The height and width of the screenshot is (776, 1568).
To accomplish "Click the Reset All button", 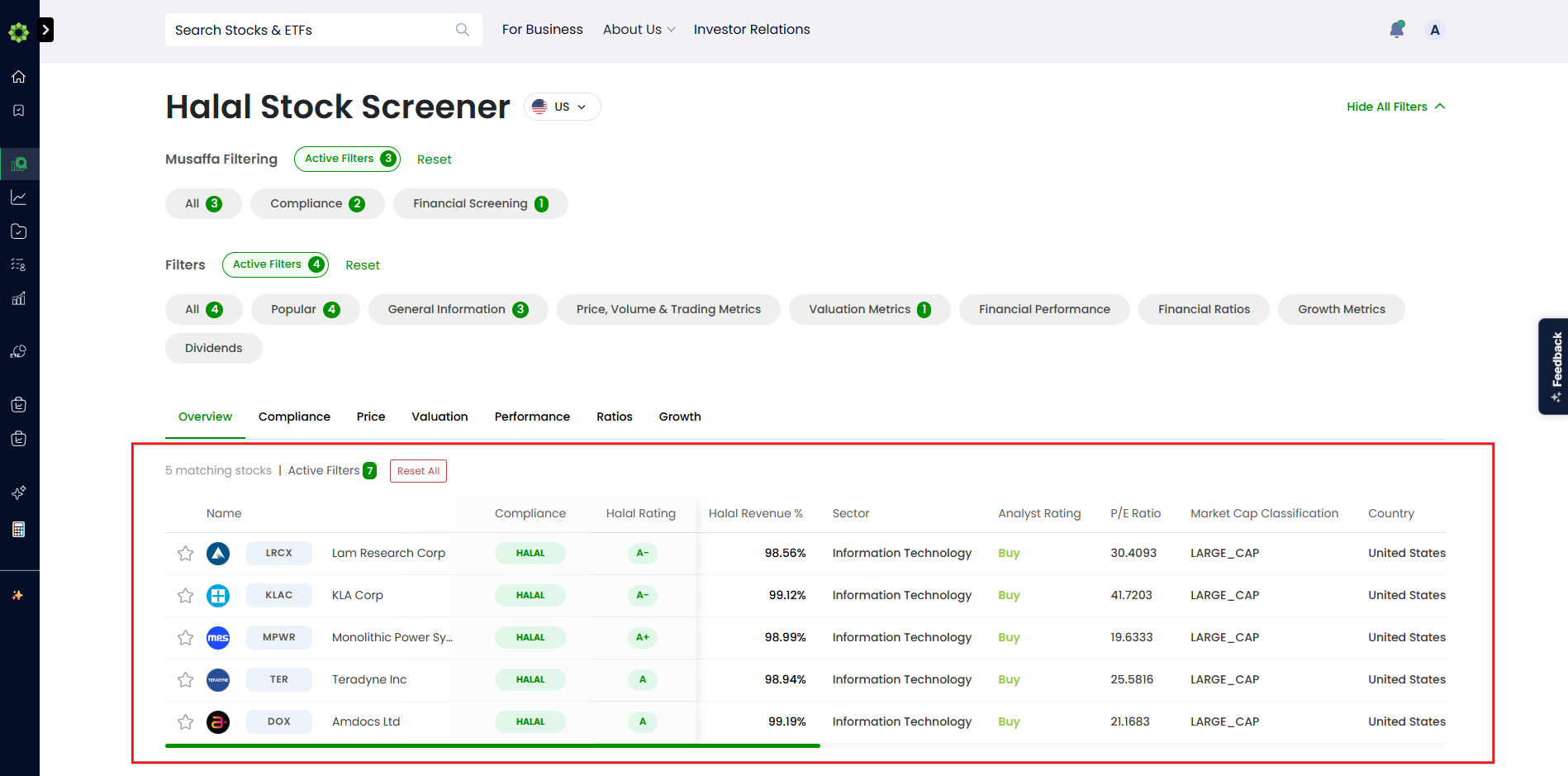I will coord(418,471).
